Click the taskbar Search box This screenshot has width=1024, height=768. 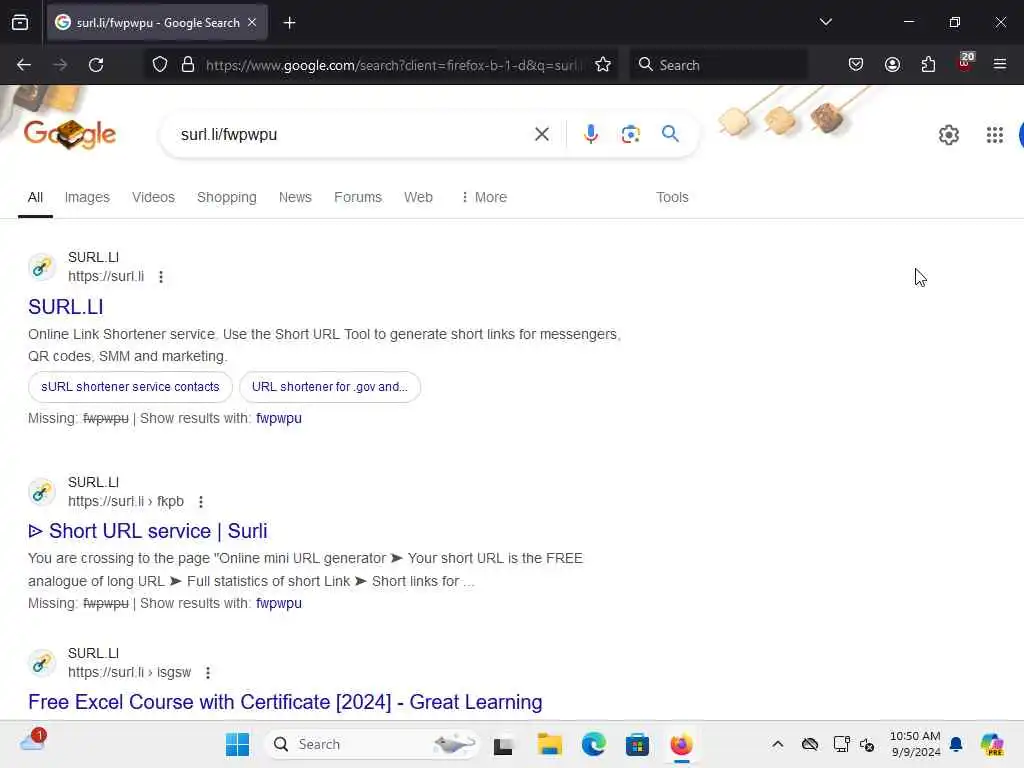point(372,744)
